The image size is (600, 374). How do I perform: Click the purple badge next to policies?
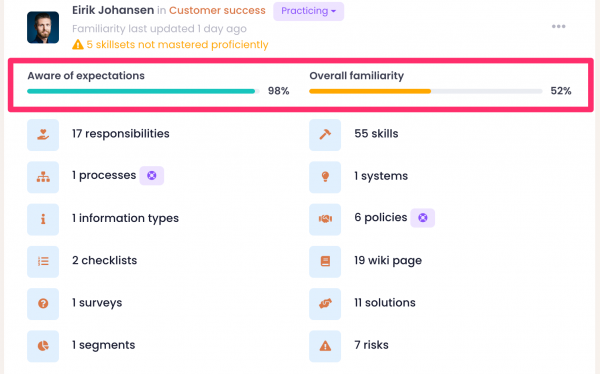tap(422, 218)
